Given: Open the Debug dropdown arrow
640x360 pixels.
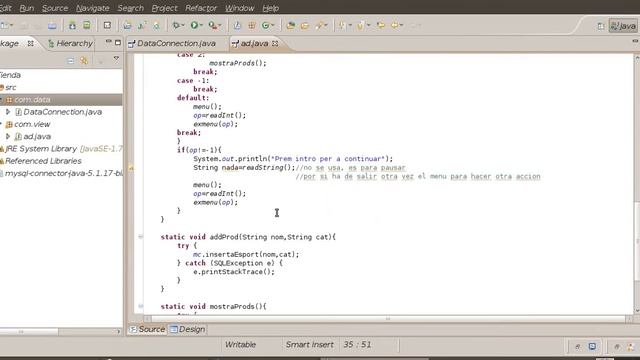Looking at the screenshot, I should point(183,25).
